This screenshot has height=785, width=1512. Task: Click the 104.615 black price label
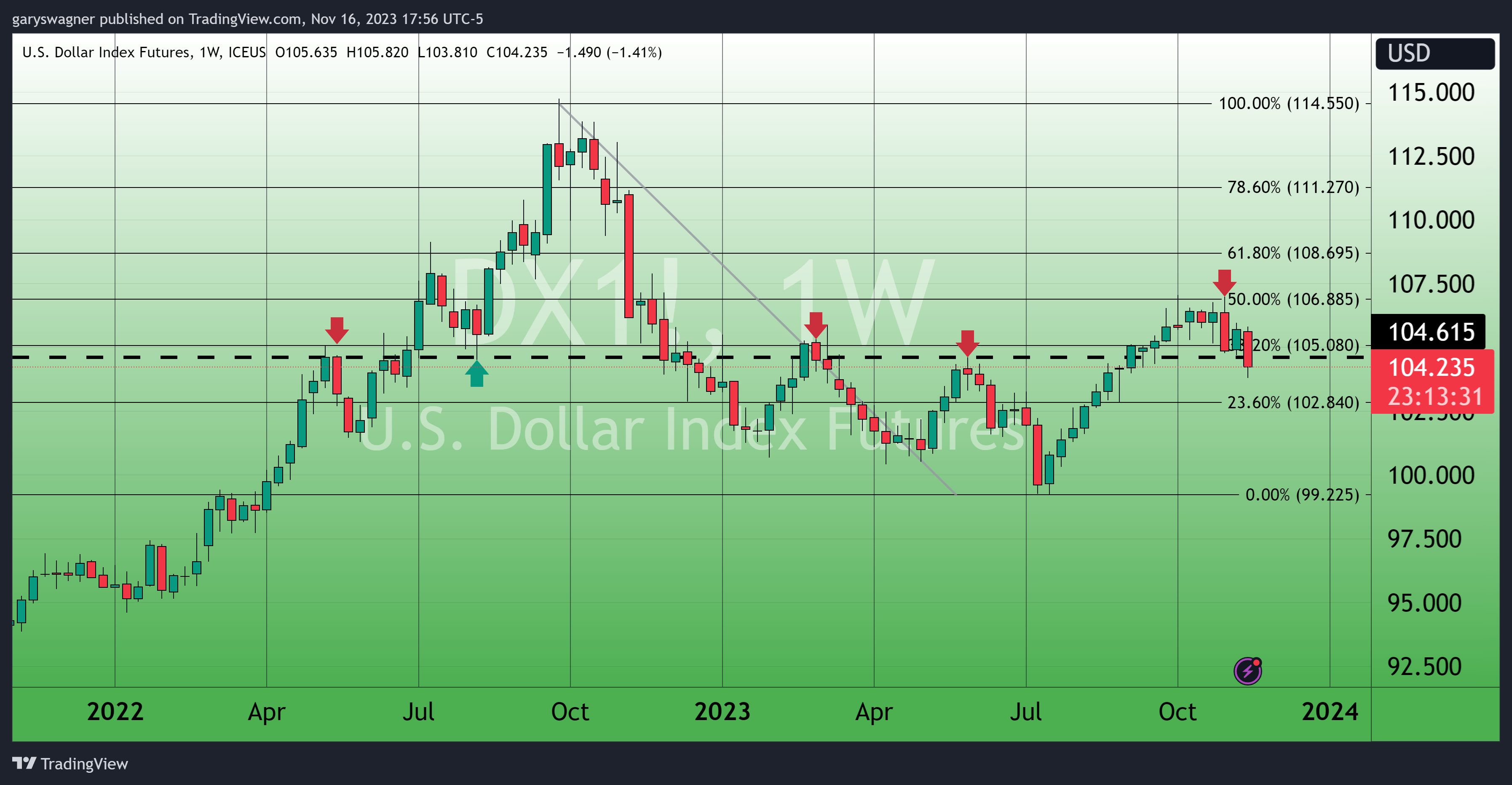[1427, 332]
